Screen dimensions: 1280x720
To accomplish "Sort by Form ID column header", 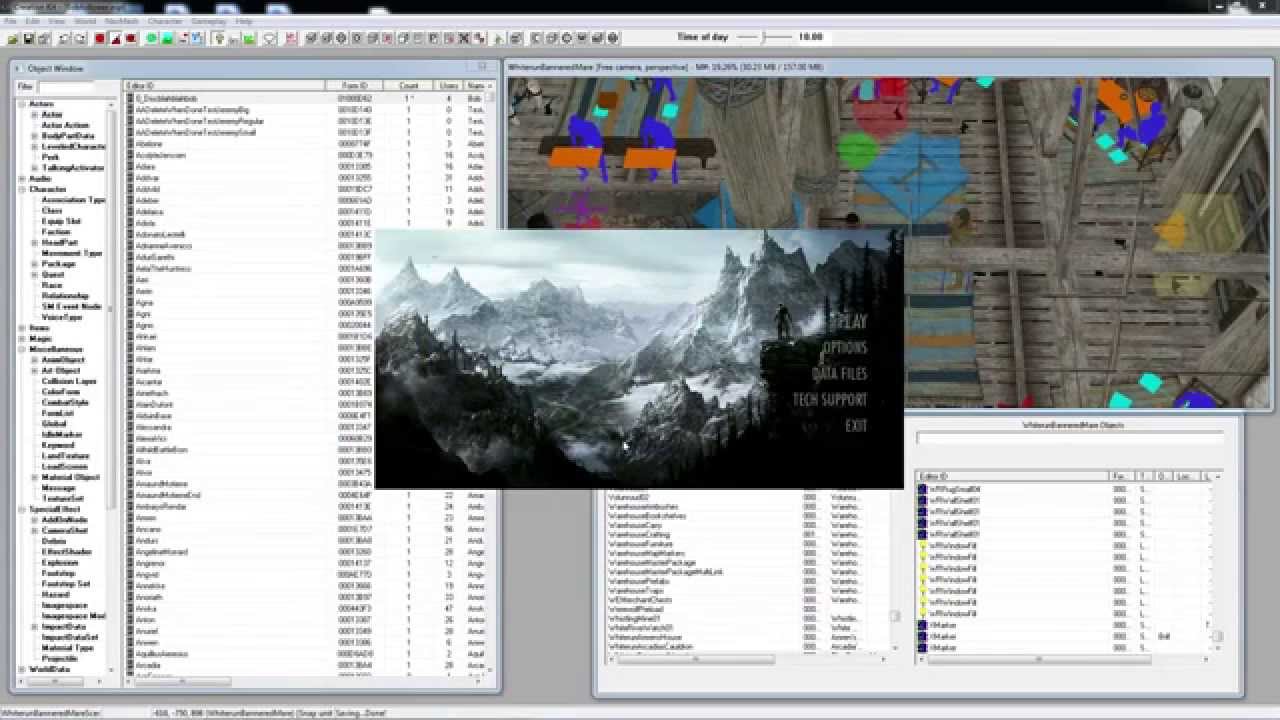I will pyautogui.click(x=355, y=86).
